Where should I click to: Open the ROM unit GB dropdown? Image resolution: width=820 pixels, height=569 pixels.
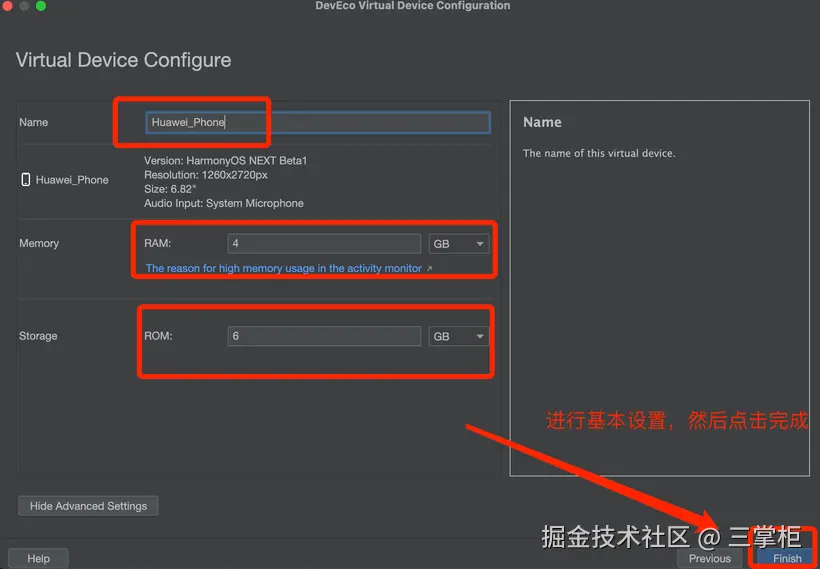click(459, 336)
